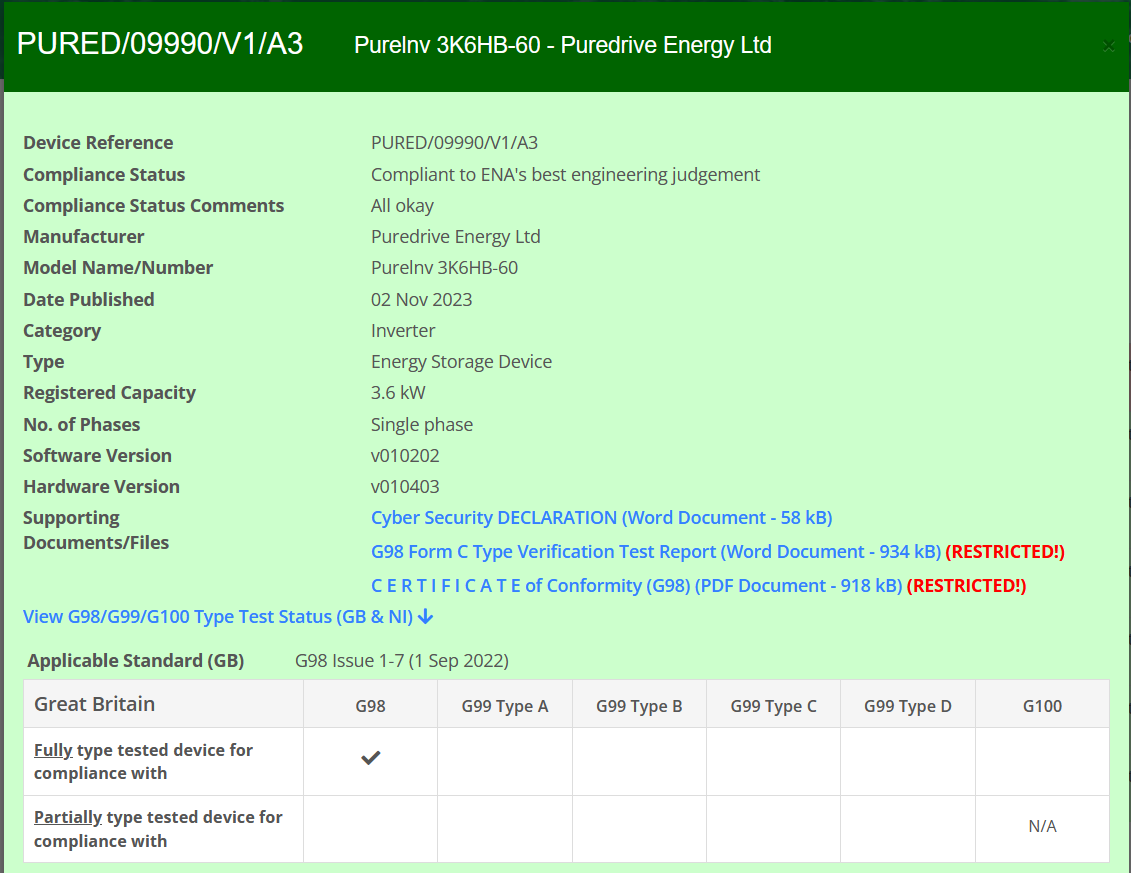Open the Cyber Security DECLARATION Word document
Screen dimensions: 1131x873
tap(600, 517)
